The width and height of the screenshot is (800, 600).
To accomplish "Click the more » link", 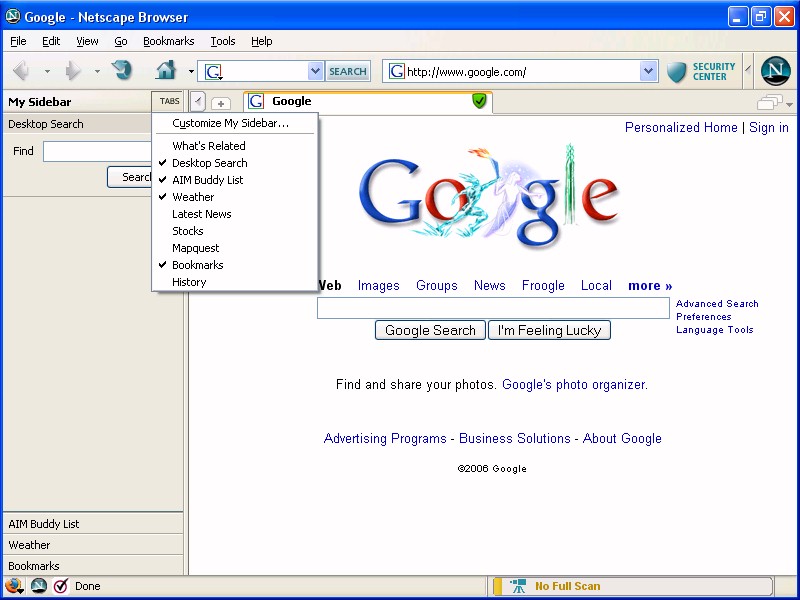I will (x=650, y=286).
